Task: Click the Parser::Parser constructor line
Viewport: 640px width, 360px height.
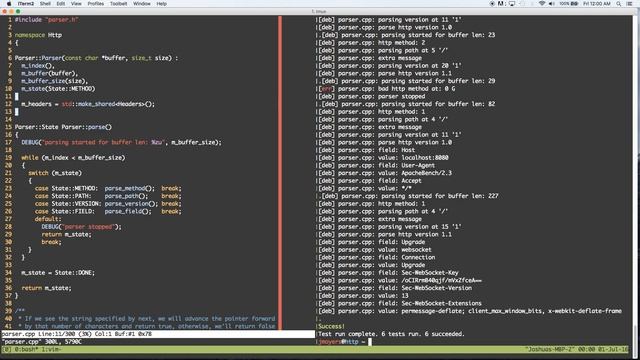Action: click(96, 58)
